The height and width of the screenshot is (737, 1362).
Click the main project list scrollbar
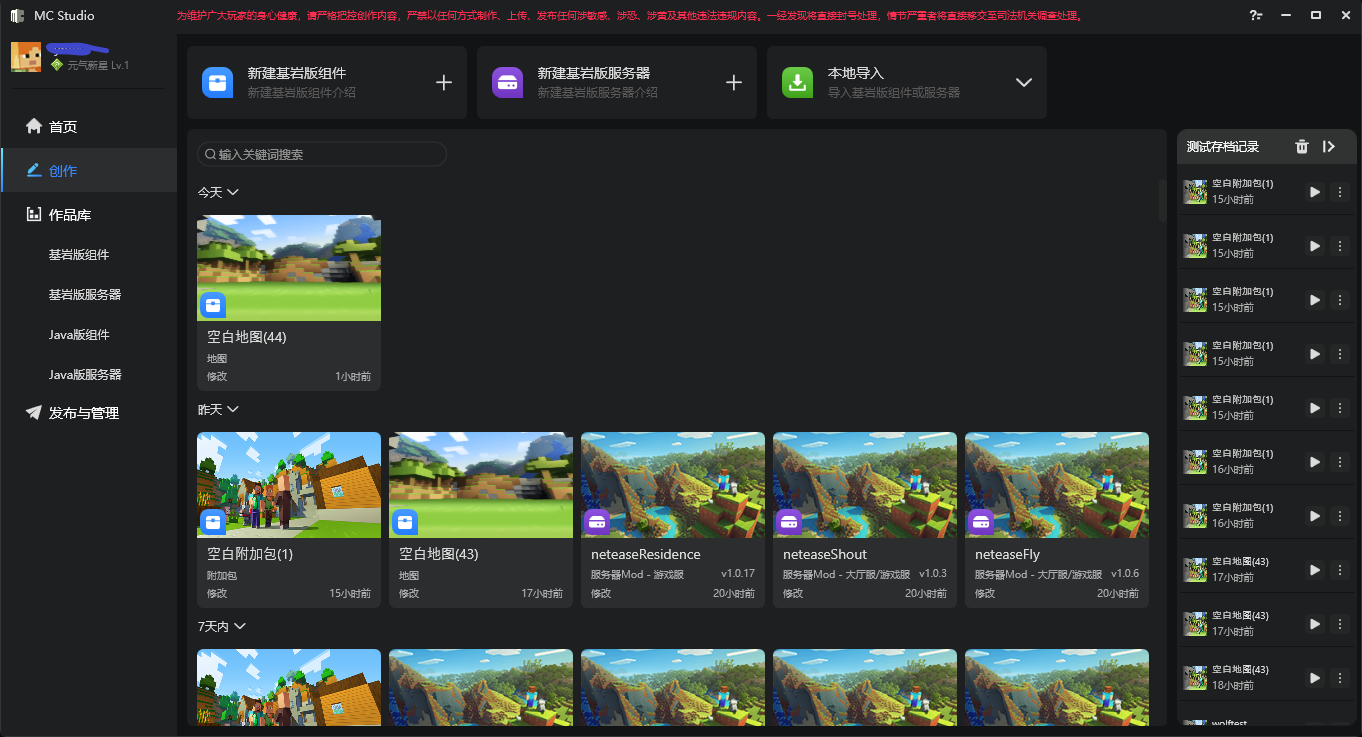point(1162,200)
